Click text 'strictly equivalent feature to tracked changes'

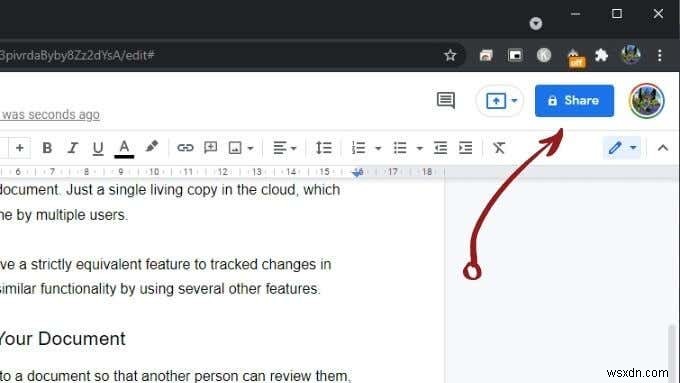tap(173, 265)
